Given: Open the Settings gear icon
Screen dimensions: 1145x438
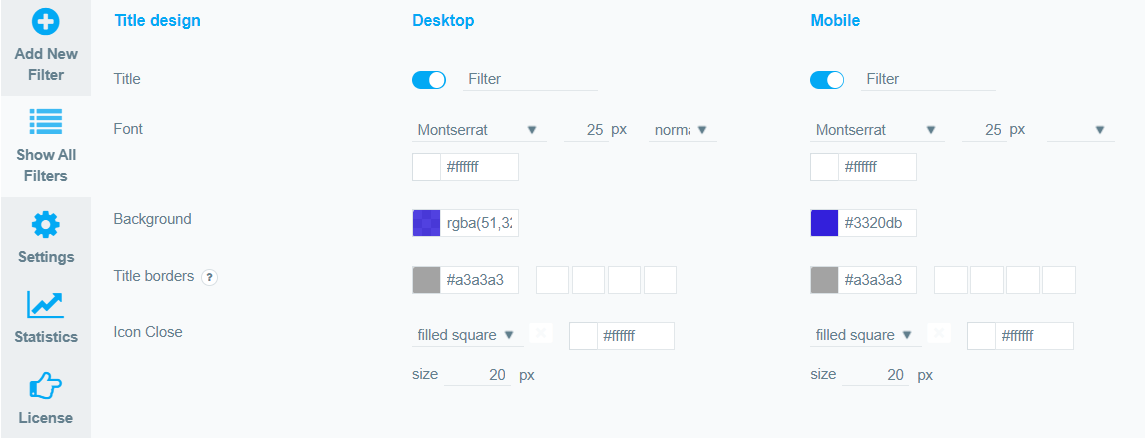Looking at the screenshot, I should click(x=45, y=225).
